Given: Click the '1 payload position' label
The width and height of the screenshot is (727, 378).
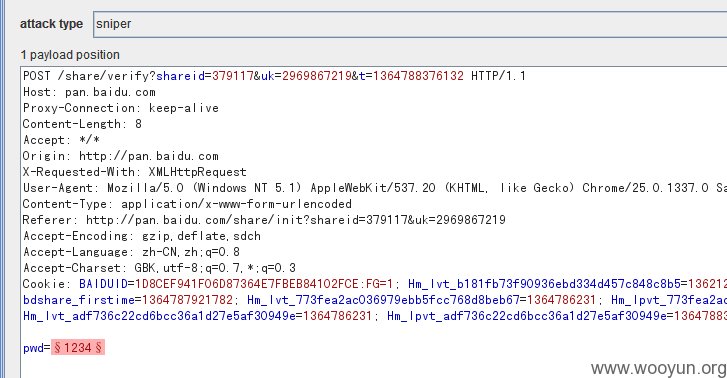Looking at the screenshot, I should [x=70, y=55].
